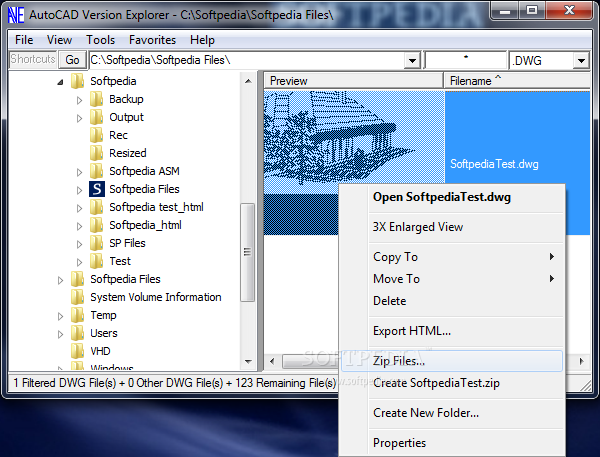Select the Softpedia root folder icon
This screenshot has width=600, height=457.
click(78, 81)
